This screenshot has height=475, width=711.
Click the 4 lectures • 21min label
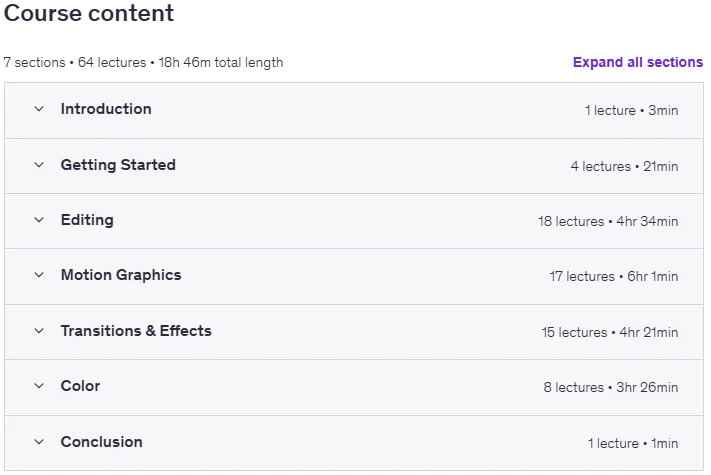(624, 166)
